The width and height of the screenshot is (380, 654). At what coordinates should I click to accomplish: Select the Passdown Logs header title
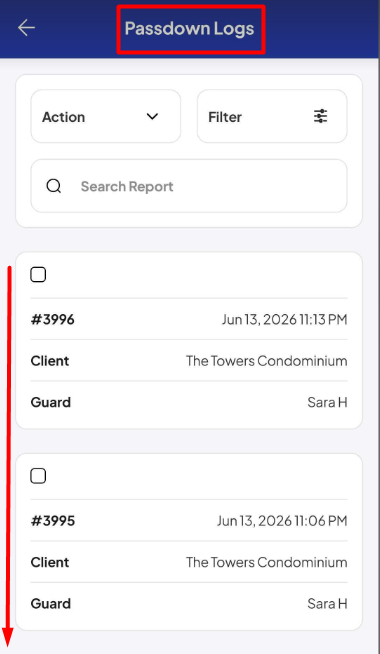(x=189, y=29)
